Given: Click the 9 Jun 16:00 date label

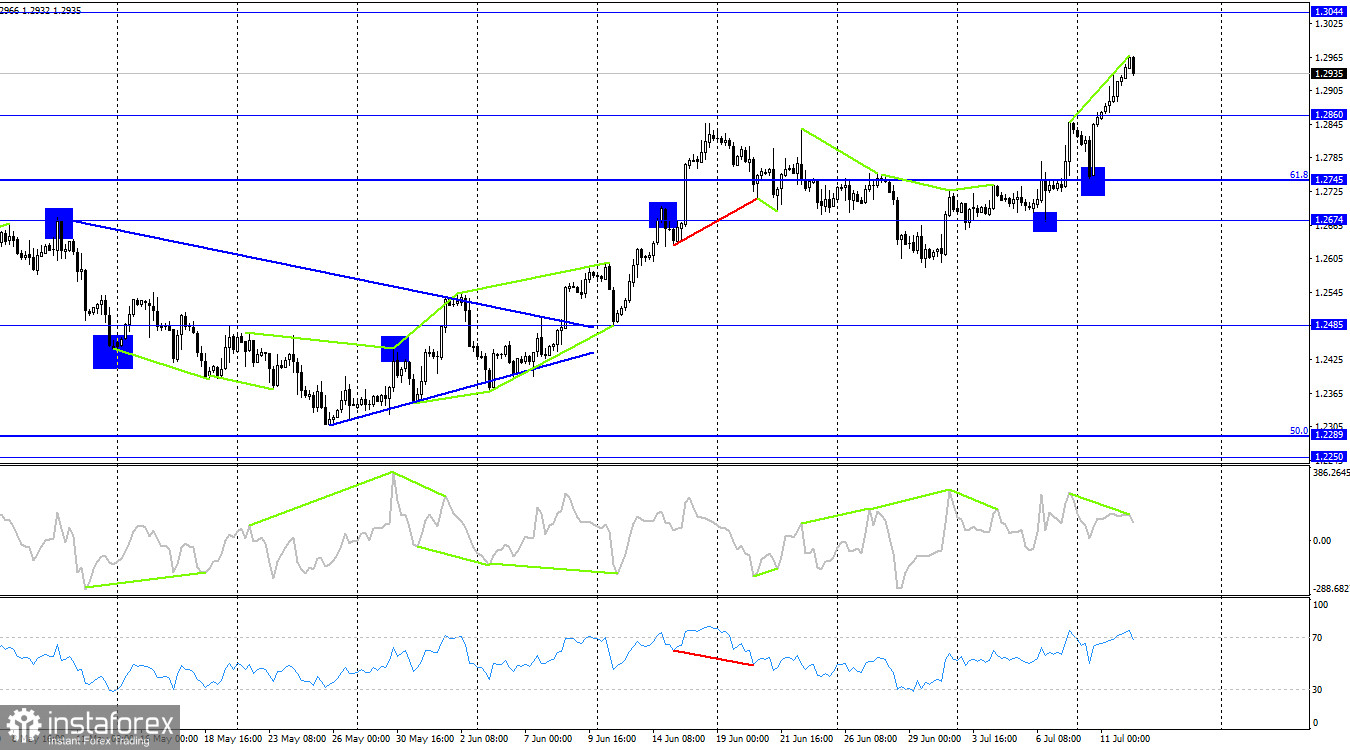Looking at the screenshot, I should [613, 741].
